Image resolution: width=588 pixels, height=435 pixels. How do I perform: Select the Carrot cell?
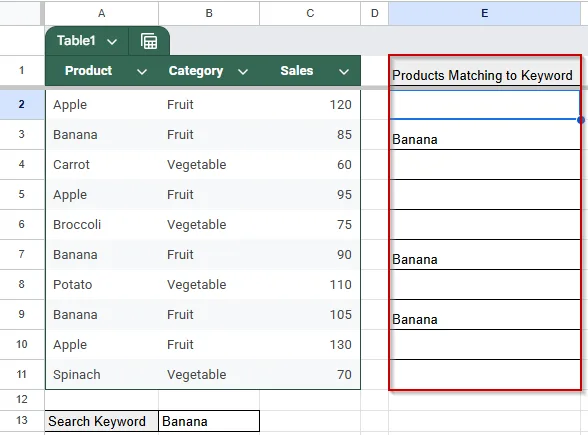[x=102, y=165]
